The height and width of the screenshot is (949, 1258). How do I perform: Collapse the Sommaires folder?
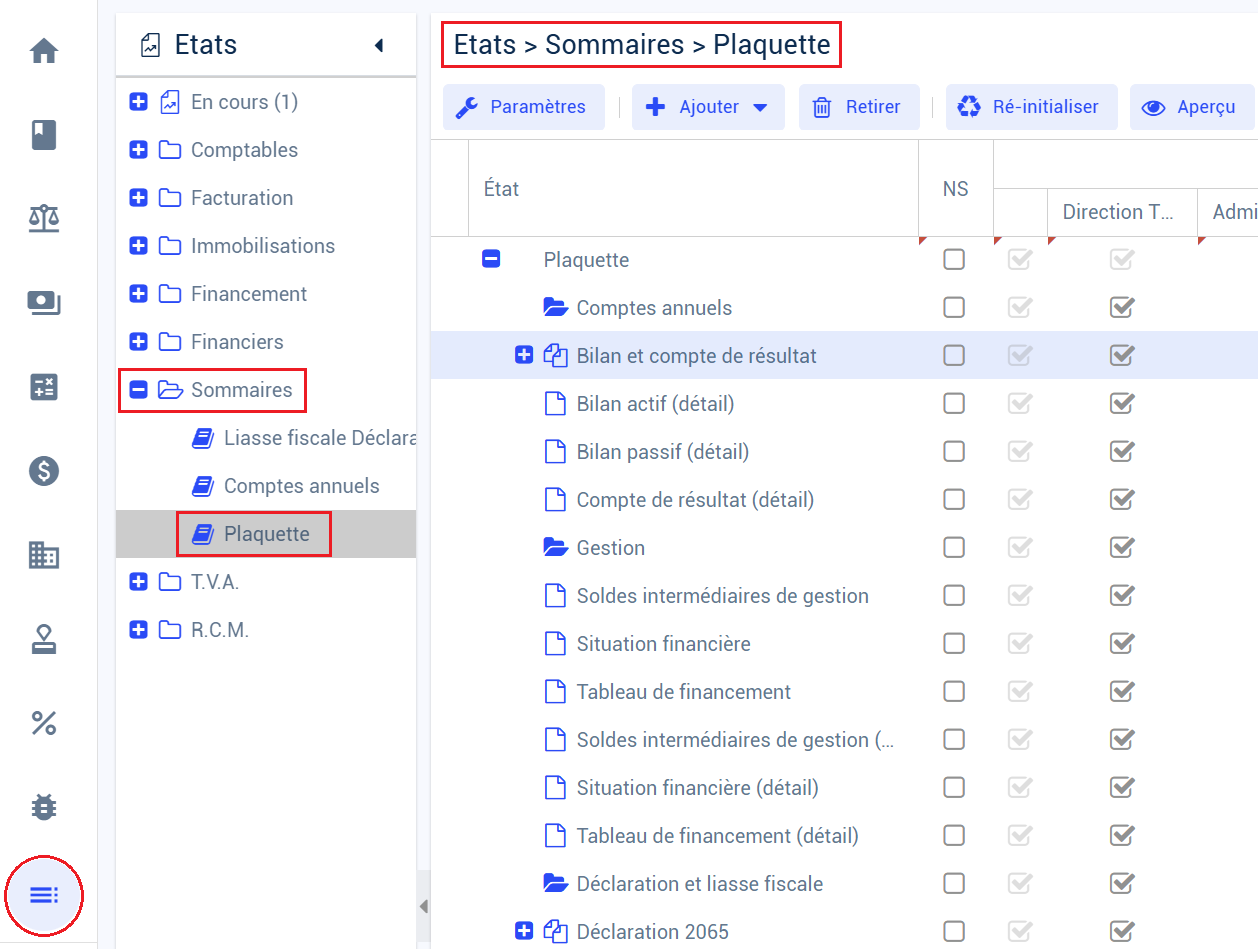pos(139,390)
